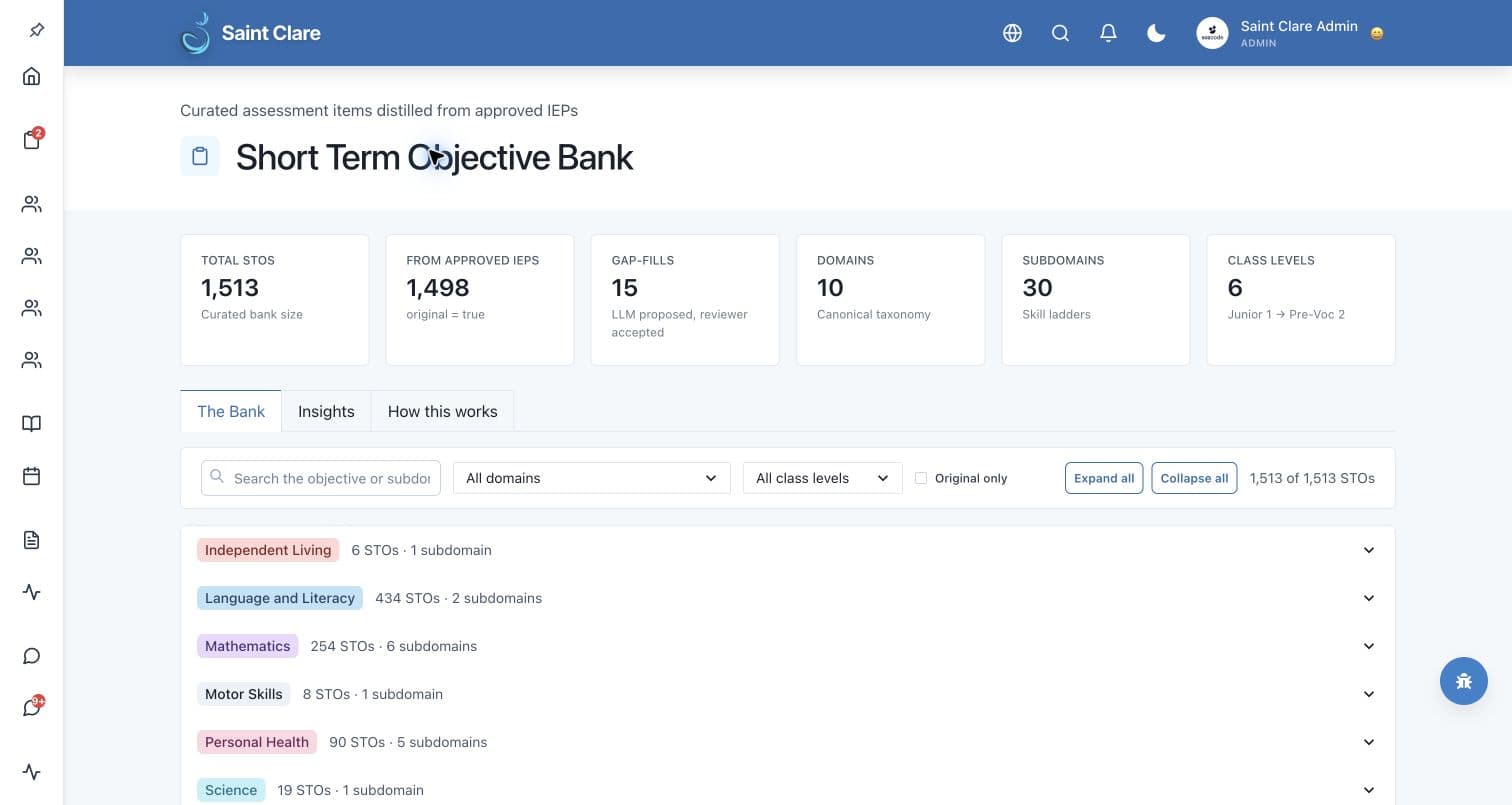The width and height of the screenshot is (1512, 805).
Task: Click the Science domain tag
Action: click(x=231, y=790)
